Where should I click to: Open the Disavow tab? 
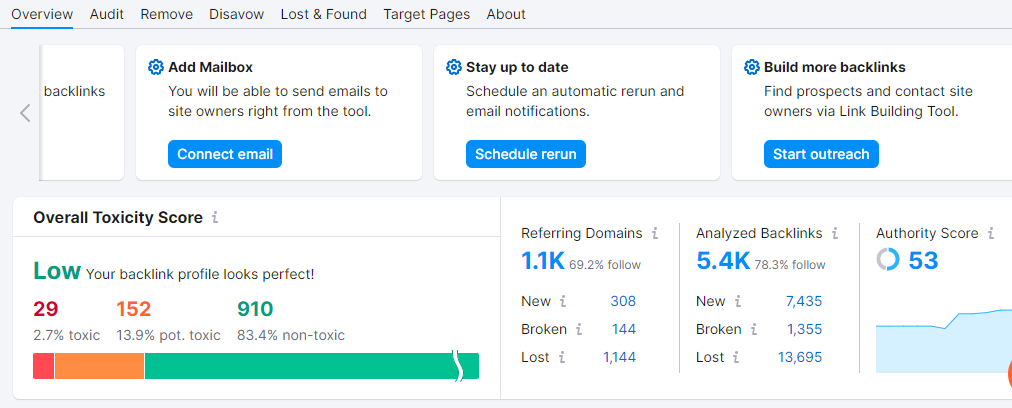click(x=237, y=14)
